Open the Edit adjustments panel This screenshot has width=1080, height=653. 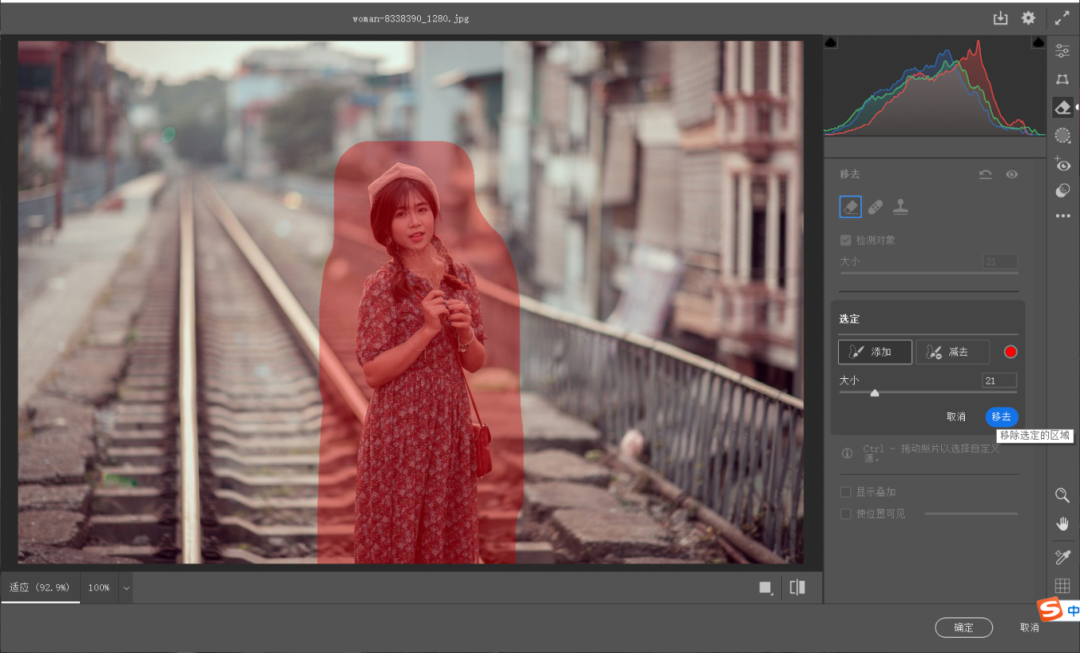pos(1062,48)
